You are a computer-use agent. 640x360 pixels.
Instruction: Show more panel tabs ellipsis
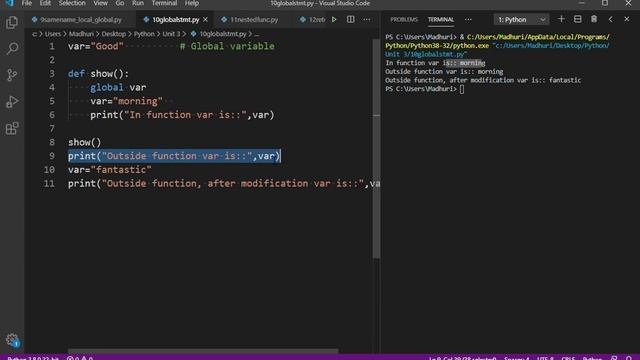click(x=468, y=19)
